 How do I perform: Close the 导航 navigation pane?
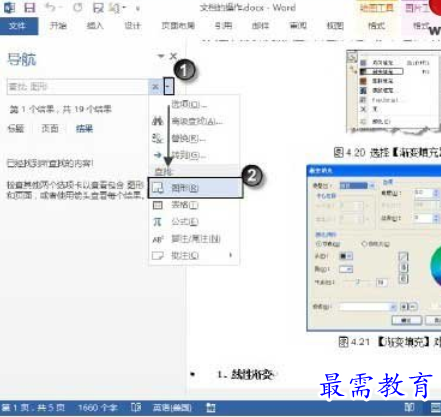point(173,56)
